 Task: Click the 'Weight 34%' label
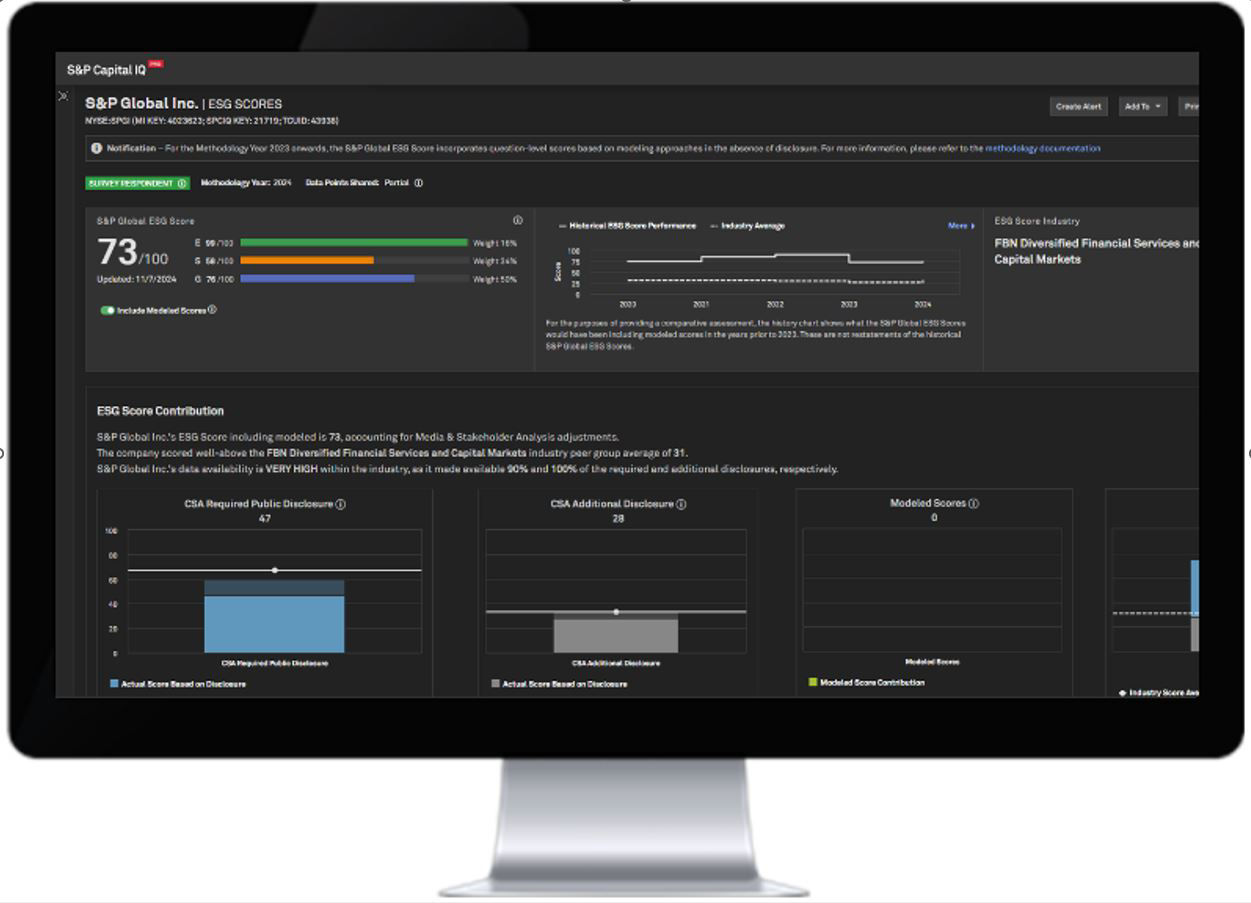point(495,261)
